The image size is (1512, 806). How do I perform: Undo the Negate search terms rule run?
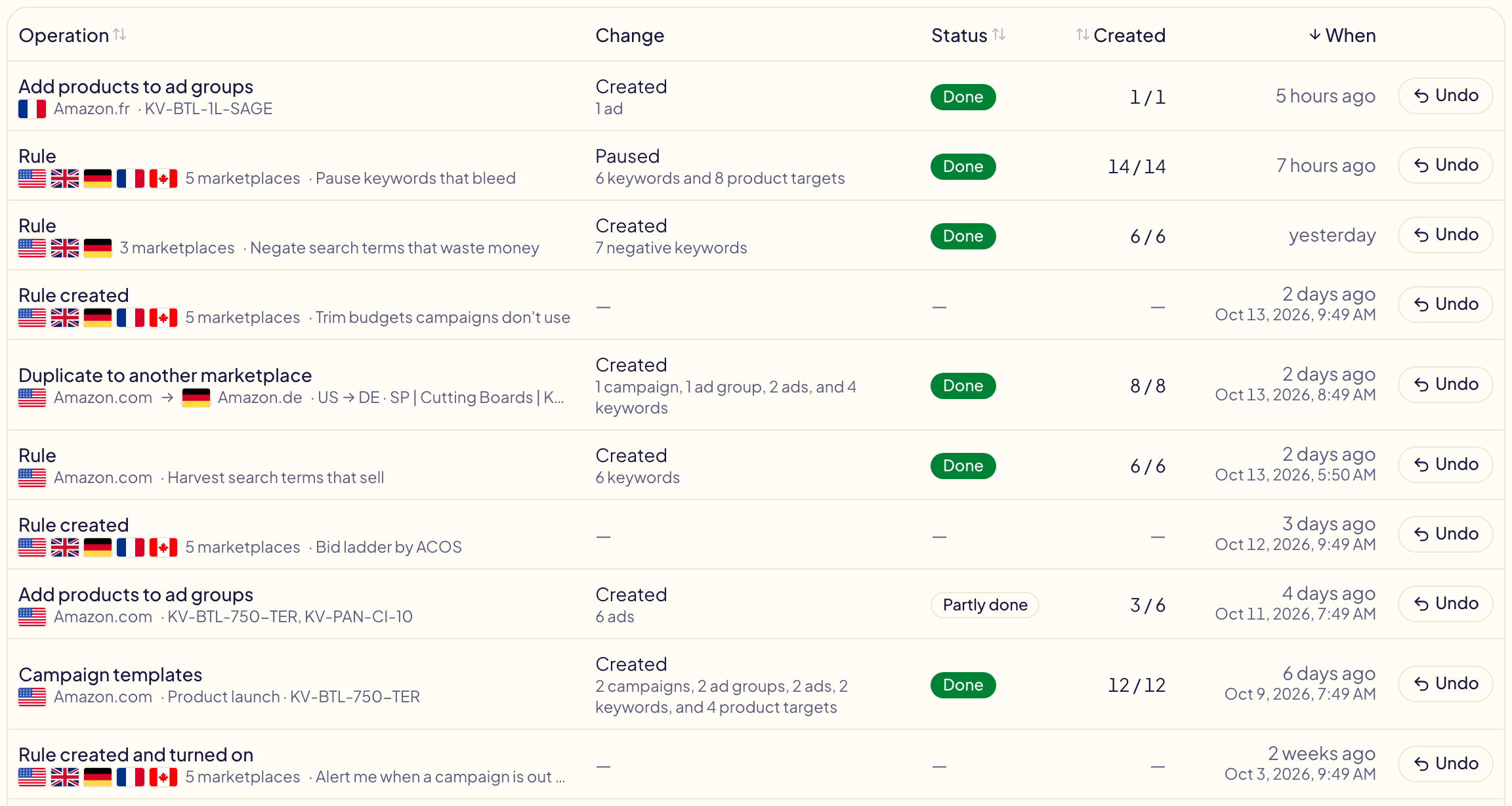pos(1446,235)
